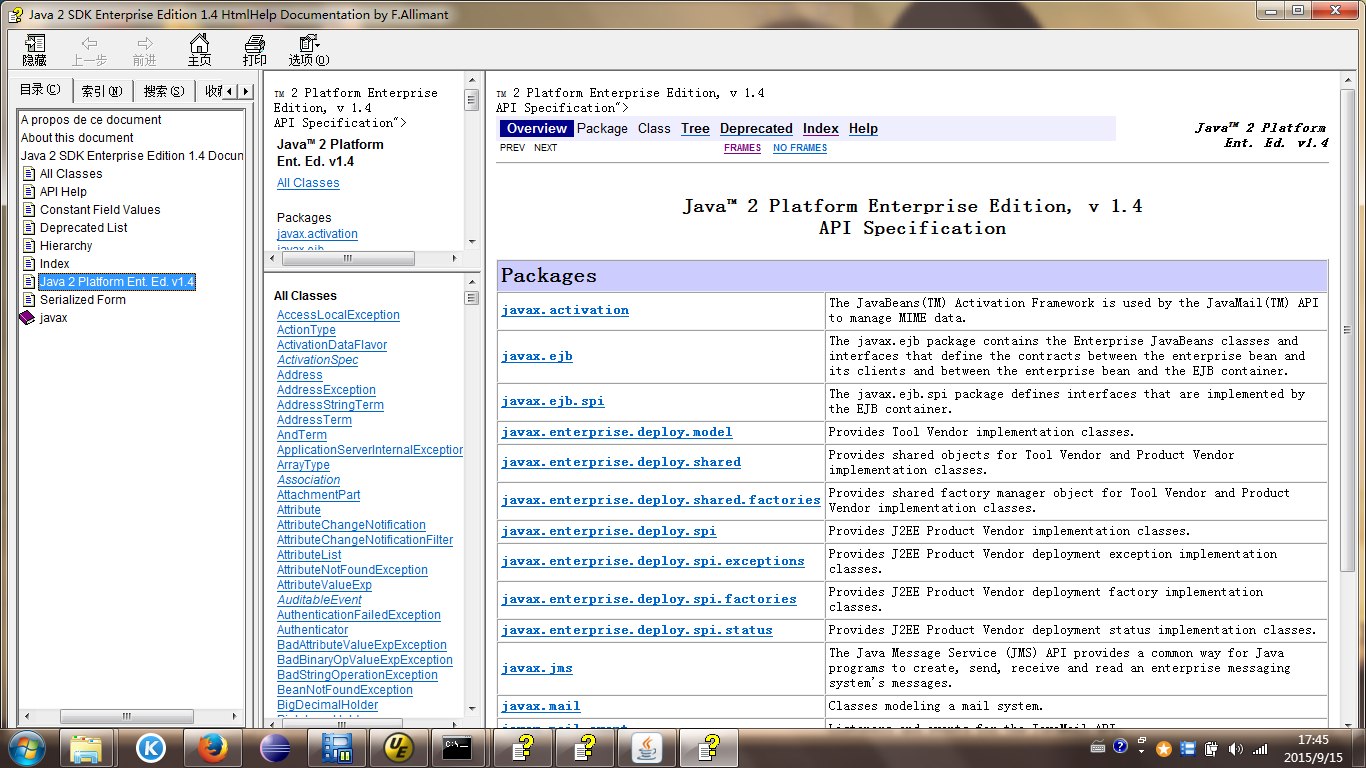The image size is (1366, 768).
Task: Open Deprecated in the top navigation bar
Action: (756, 129)
